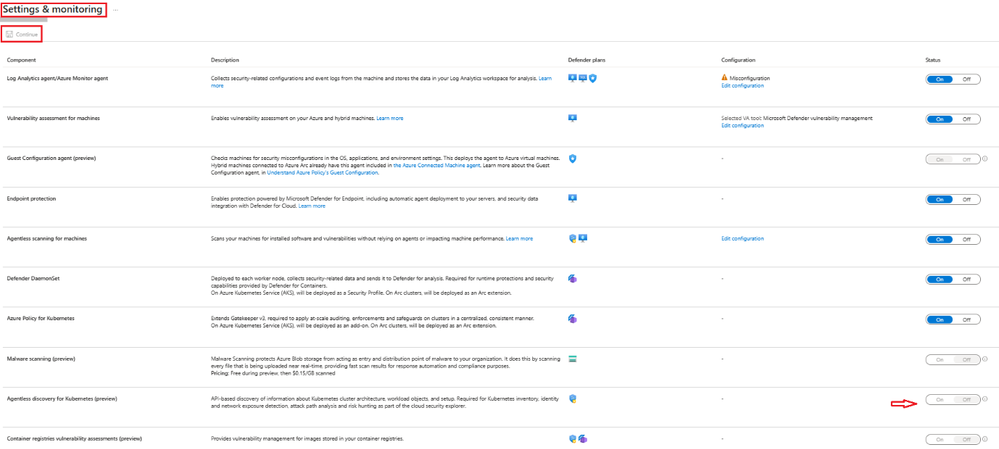Toggle Vulnerability assessment for machines status
The image size is (999, 449).
tap(952, 119)
